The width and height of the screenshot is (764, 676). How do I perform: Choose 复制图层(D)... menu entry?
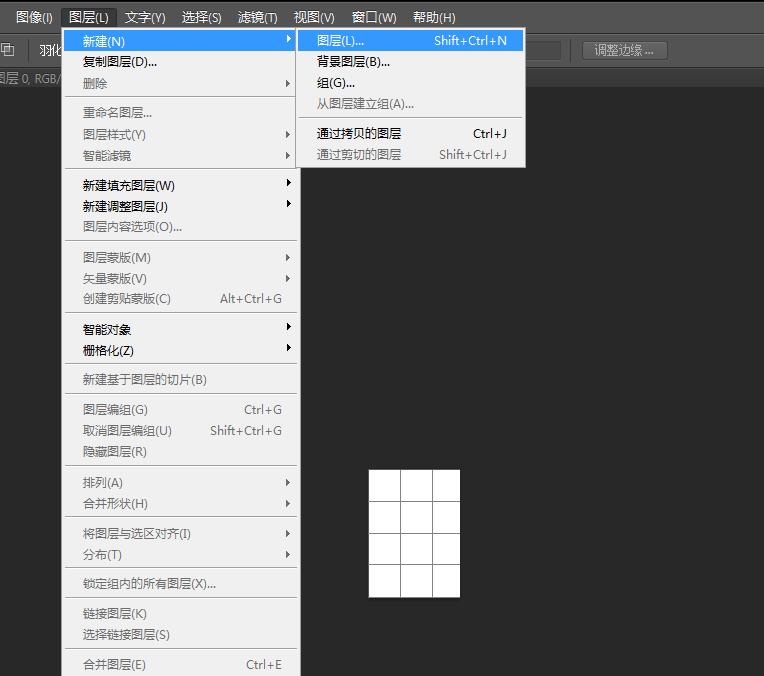(180, 62)
